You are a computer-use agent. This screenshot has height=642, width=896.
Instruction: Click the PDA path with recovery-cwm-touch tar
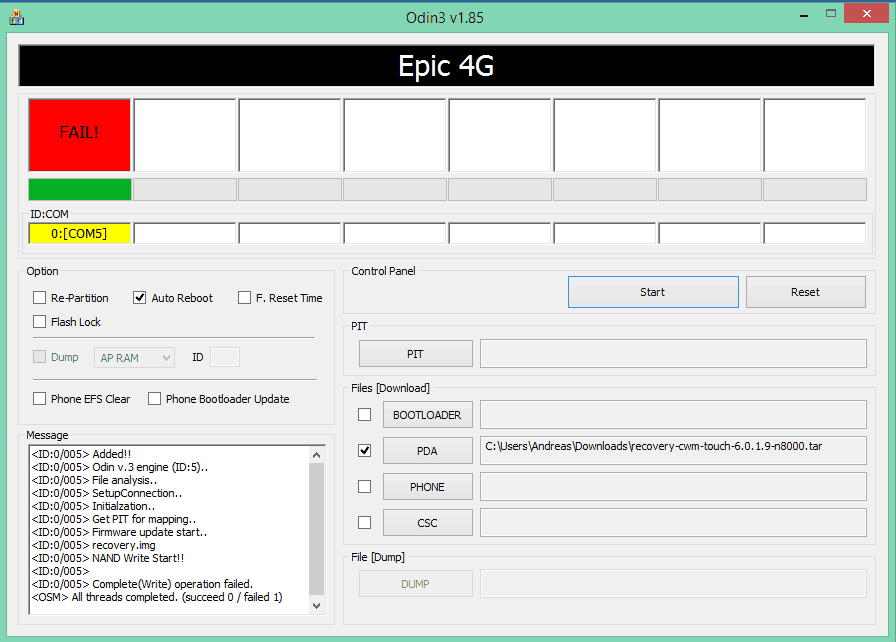[x=673, y=451]
